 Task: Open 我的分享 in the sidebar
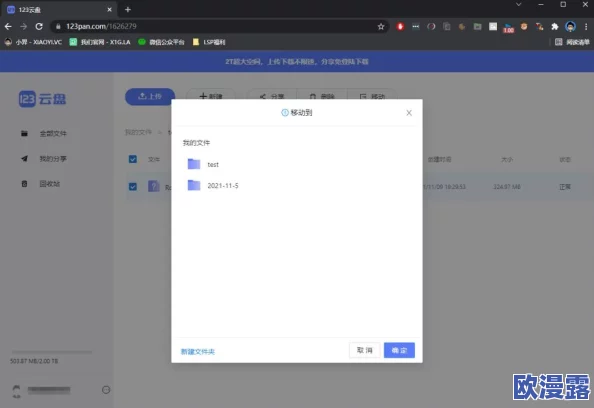point(53,159)
